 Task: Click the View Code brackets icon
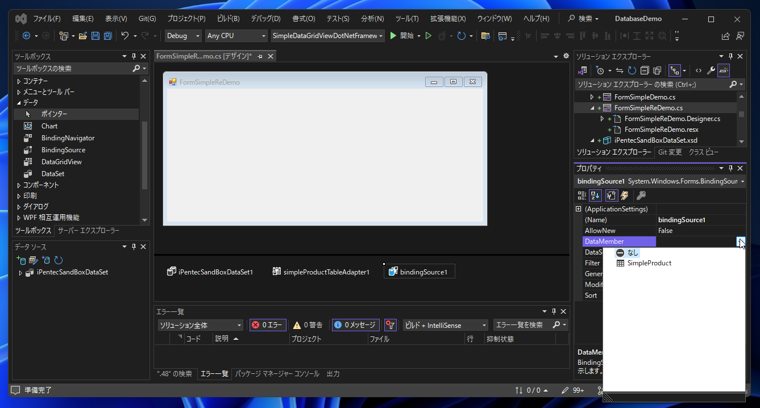click(x=698, y=71)
